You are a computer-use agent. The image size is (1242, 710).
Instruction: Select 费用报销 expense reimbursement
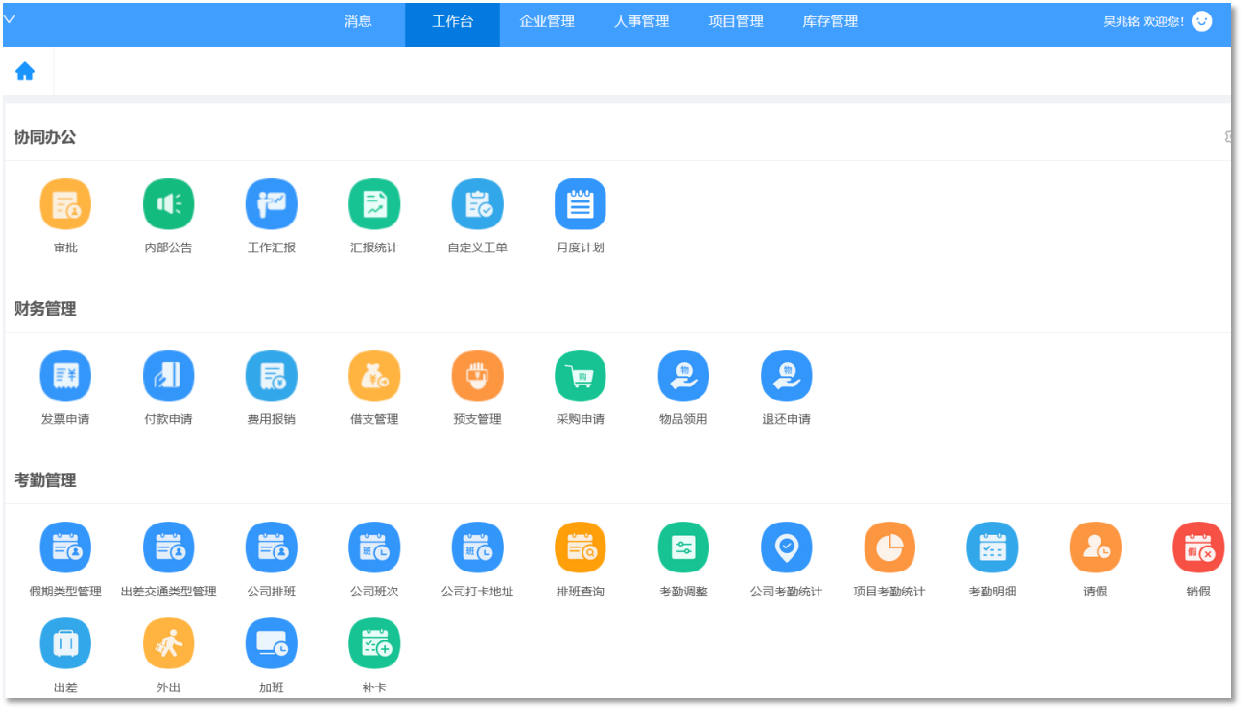tap(271, 375)
